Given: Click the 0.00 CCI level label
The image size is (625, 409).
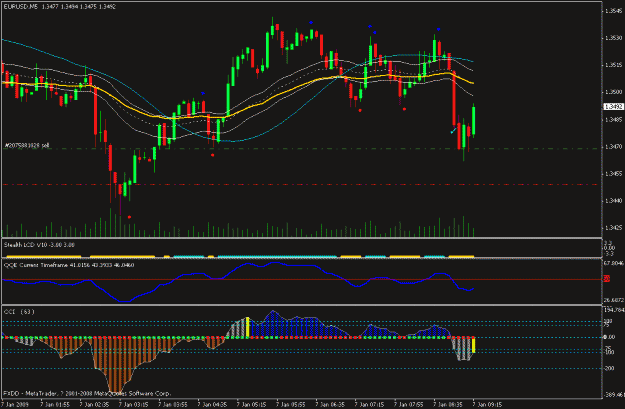Looking at the screenshot, I should coord(609,337).
